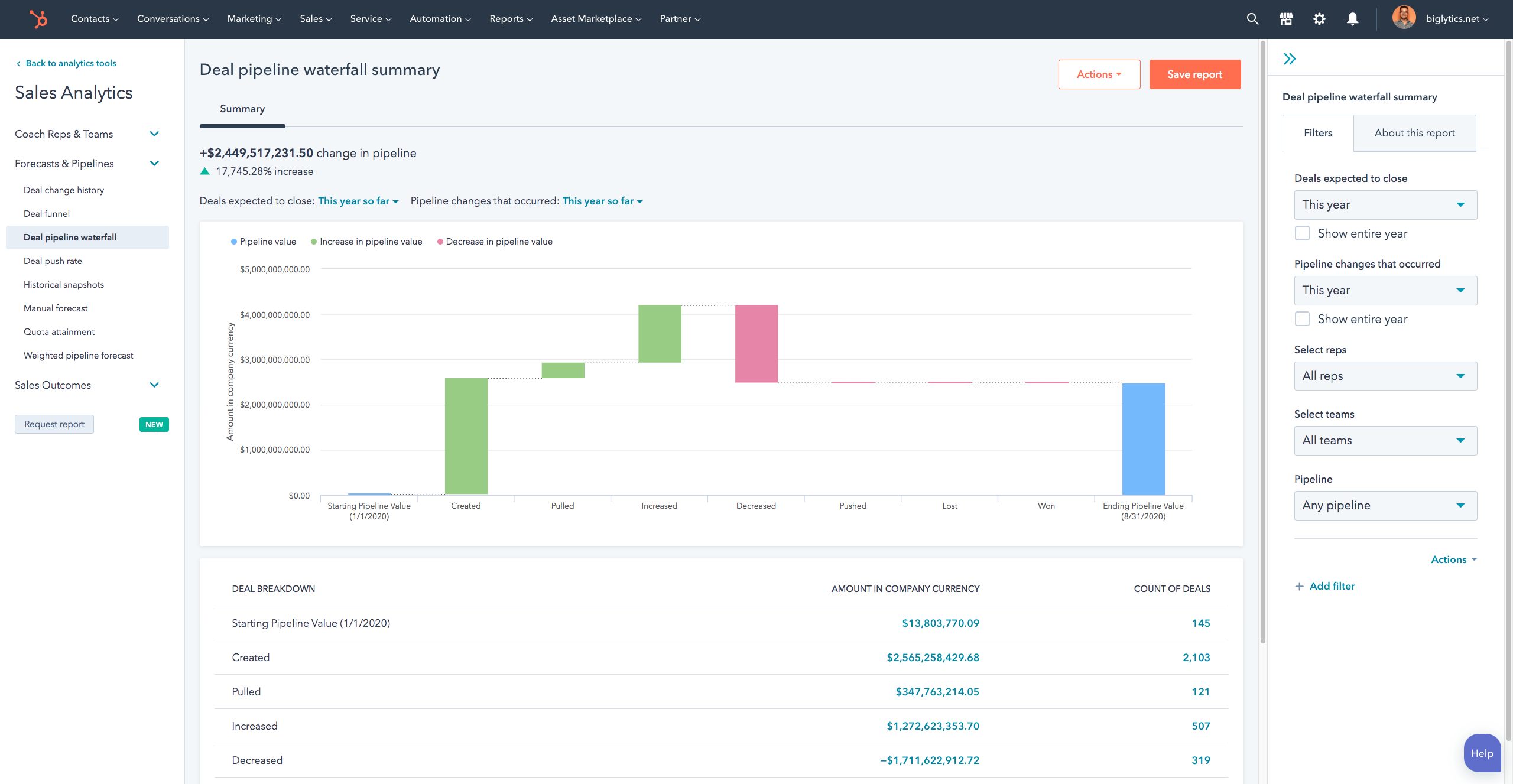The image size is (1513, 784).
Task: Collapse the filters panel double-chevron icon
Action: tap(1290, 58)
